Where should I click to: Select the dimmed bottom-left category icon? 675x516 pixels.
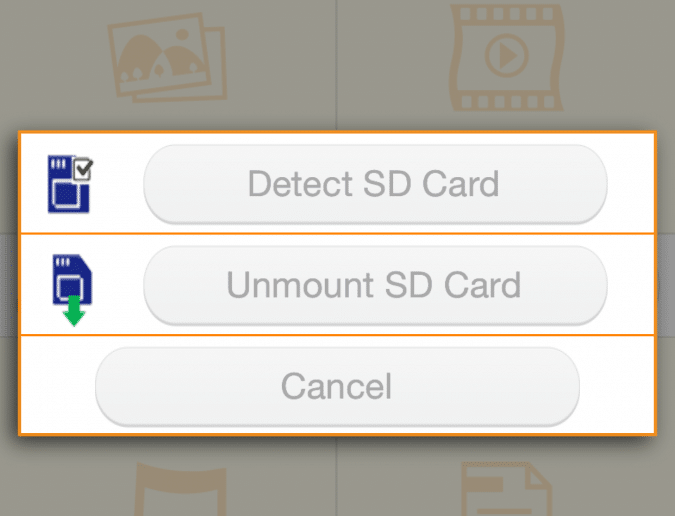click(180, 489)
